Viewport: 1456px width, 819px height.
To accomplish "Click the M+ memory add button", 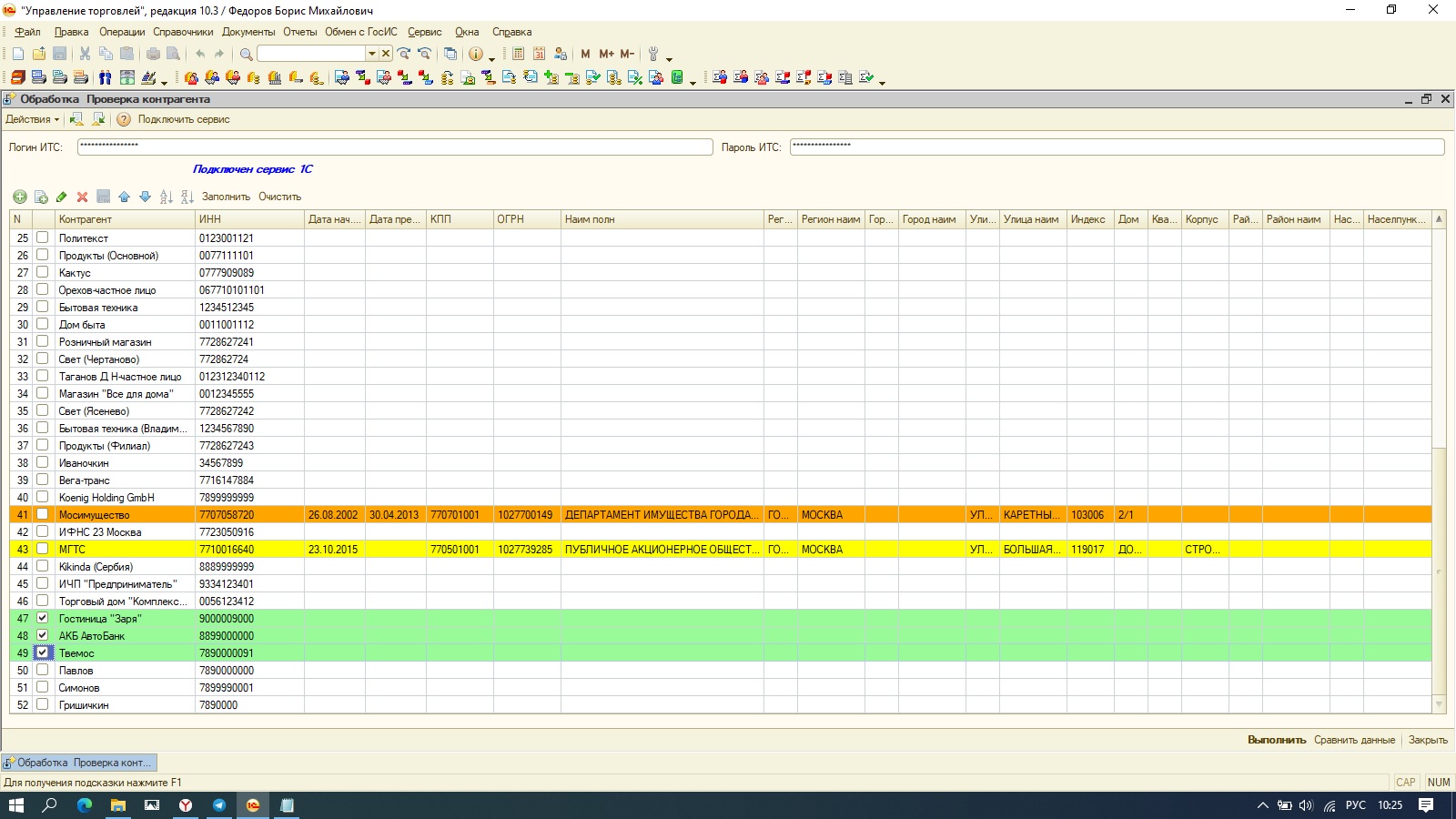I will pyautogui.click(x=607, y=55).
